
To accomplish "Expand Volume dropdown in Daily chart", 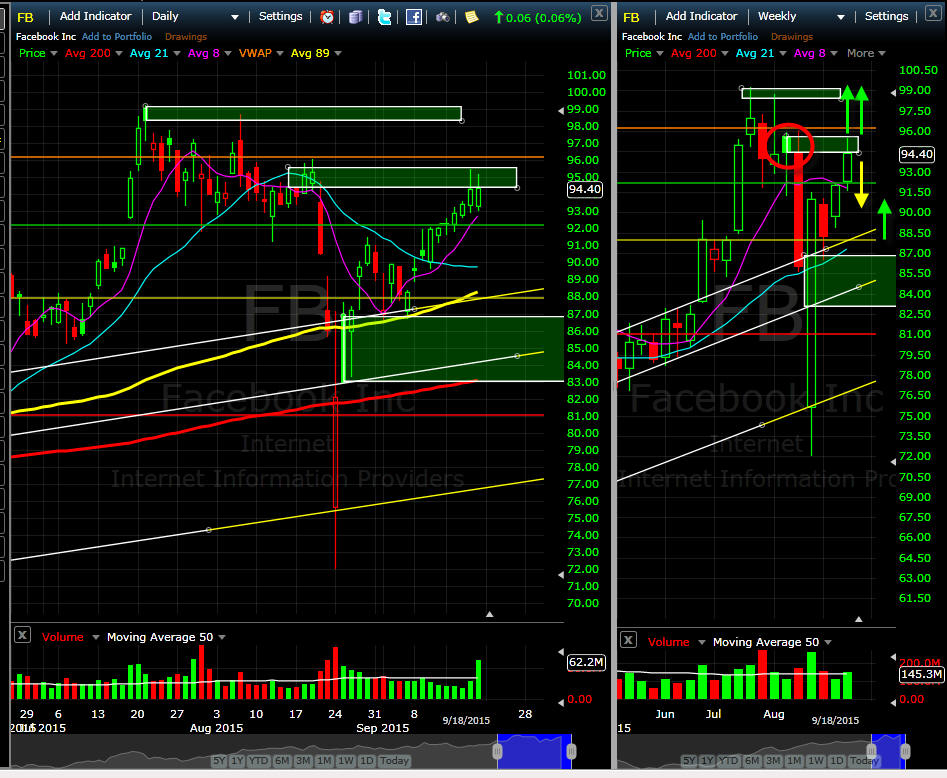I will click(x=96, y=637).
